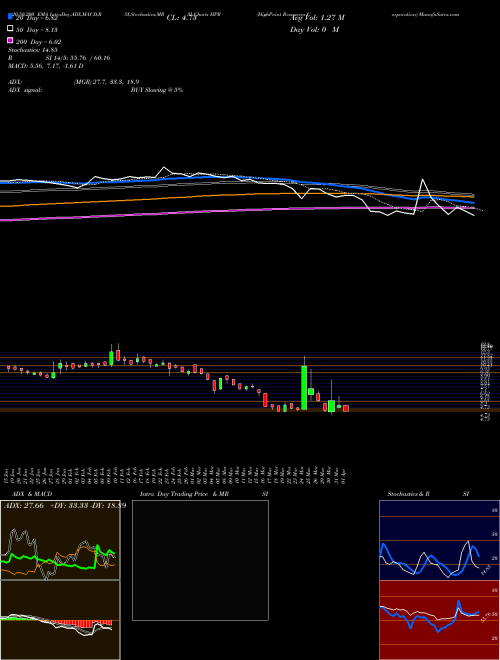Open the ADX indicator chart panel
This screenshot has width=500, height=660.
(60, 540)
